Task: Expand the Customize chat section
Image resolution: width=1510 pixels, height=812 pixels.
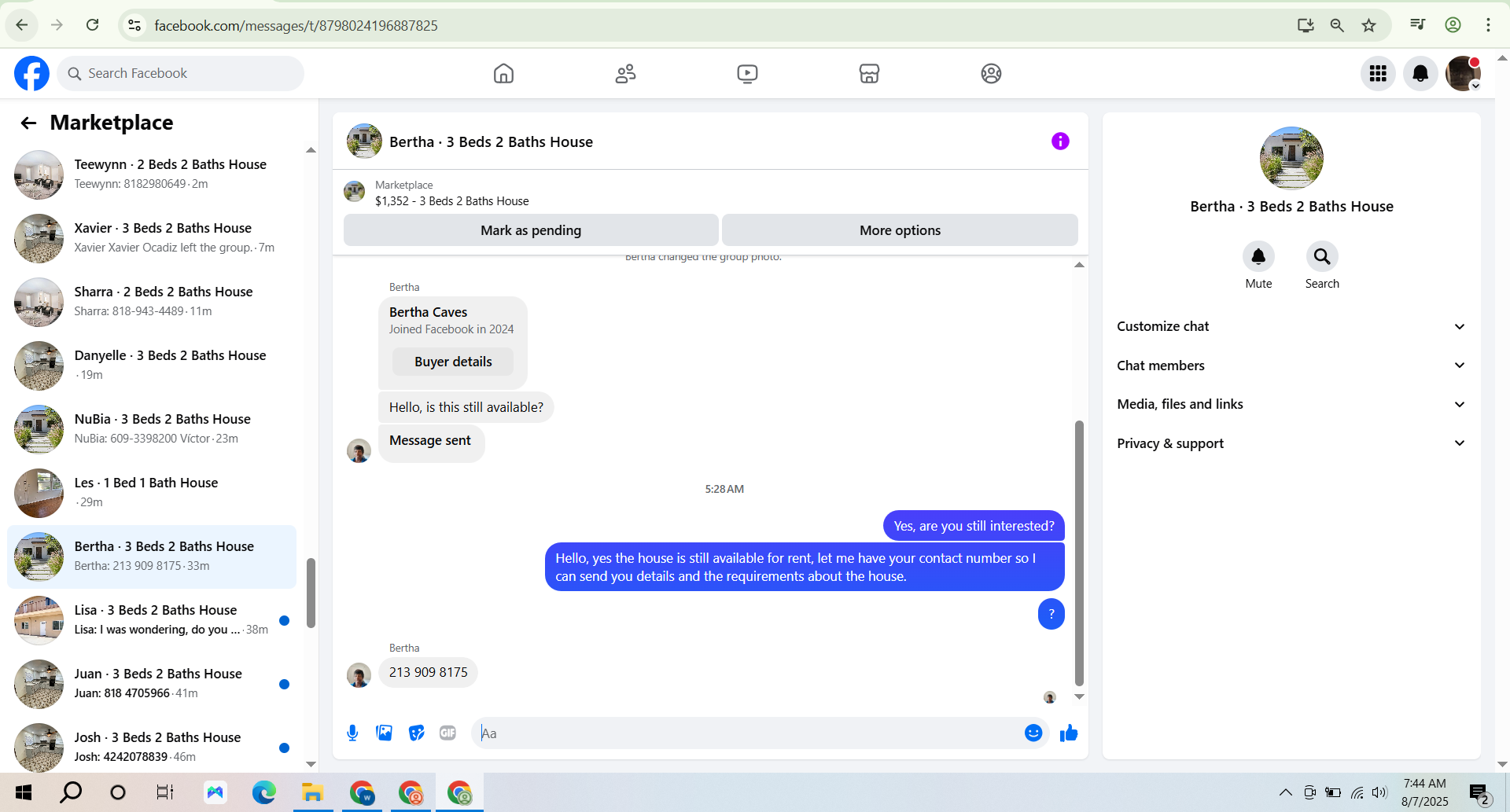Action: (1291, 326)
